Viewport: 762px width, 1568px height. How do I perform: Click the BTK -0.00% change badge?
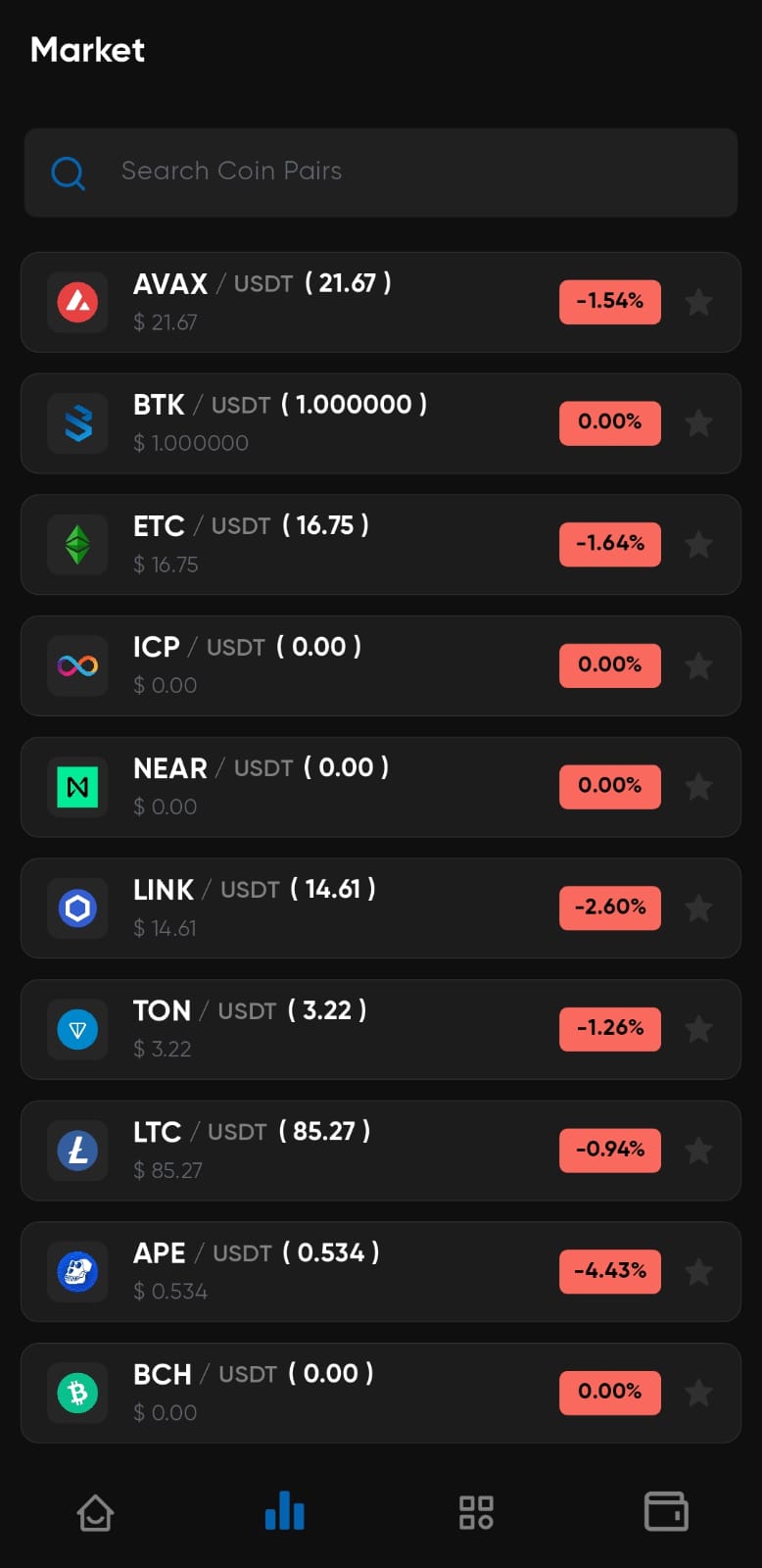coord(609,423)
